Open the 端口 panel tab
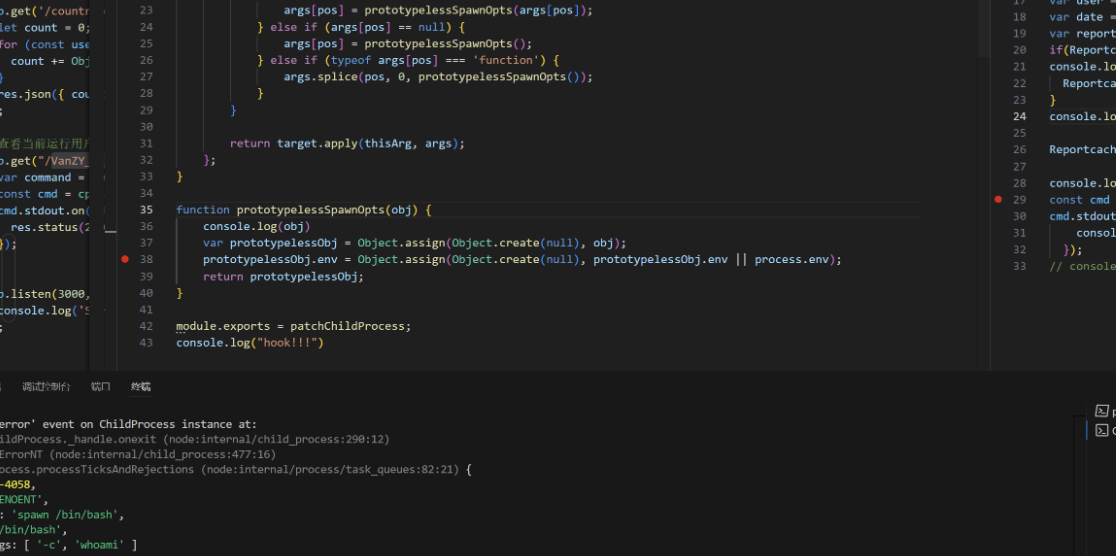The height and width of the screenshot is (556, 1116). pyautogui.click(x=100, y=387)
